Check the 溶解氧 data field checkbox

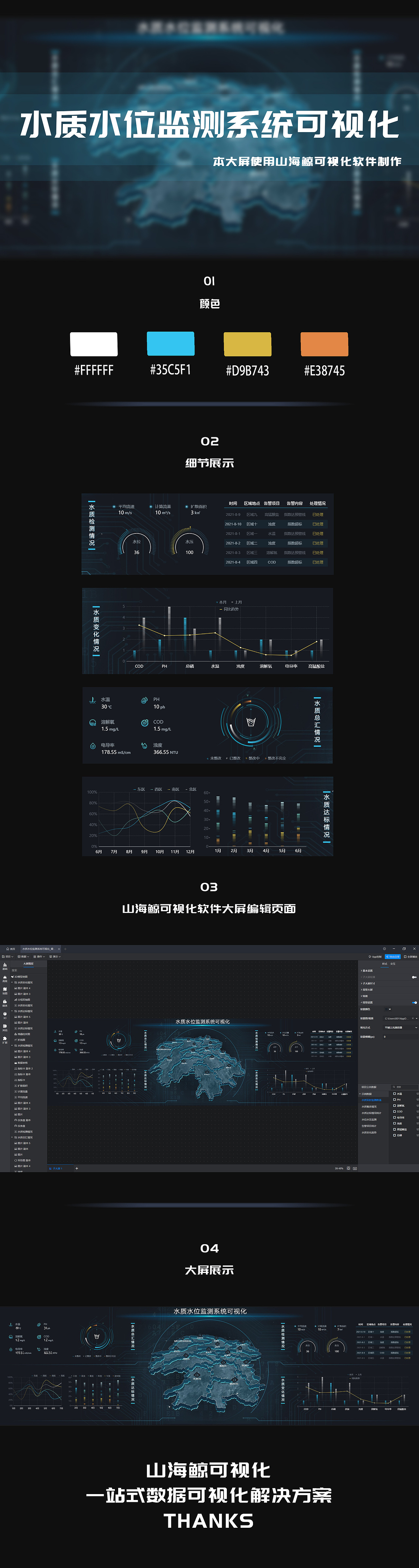(395, 1106)
